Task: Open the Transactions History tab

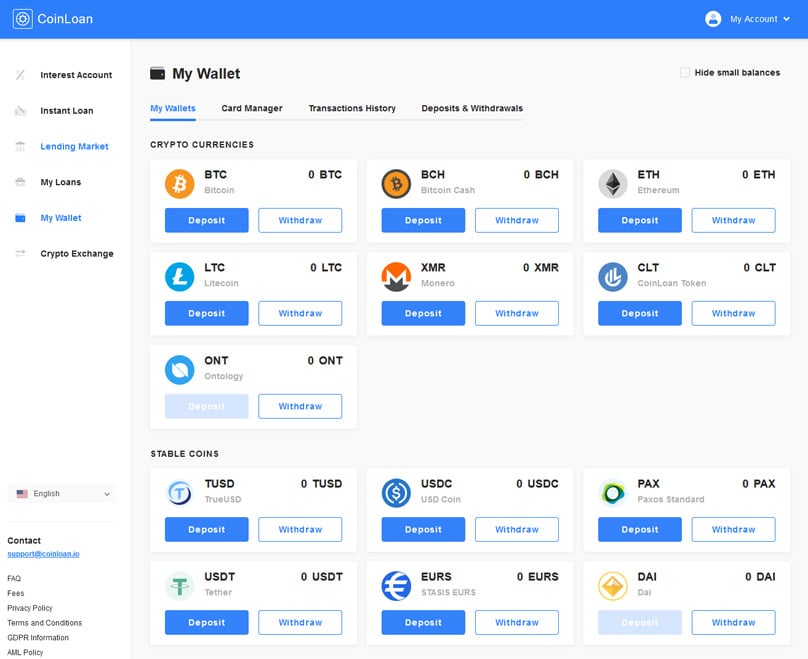Action: (x=352, y=109)
